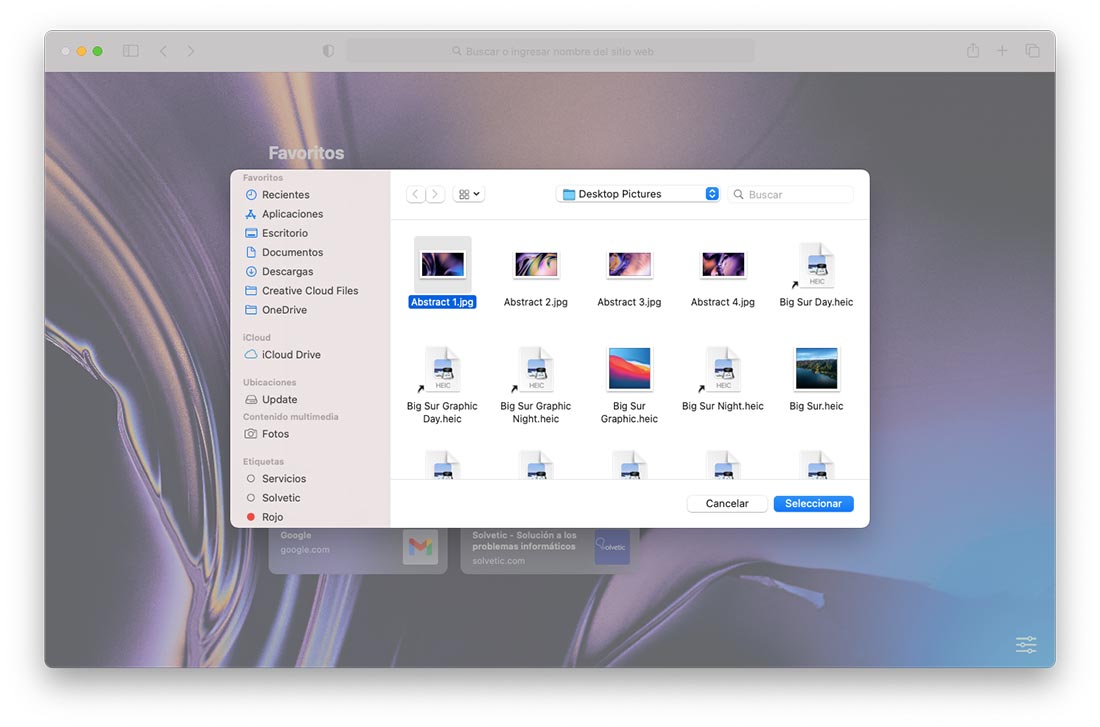Select Big Sur Graphic Night.heic file

536,385
